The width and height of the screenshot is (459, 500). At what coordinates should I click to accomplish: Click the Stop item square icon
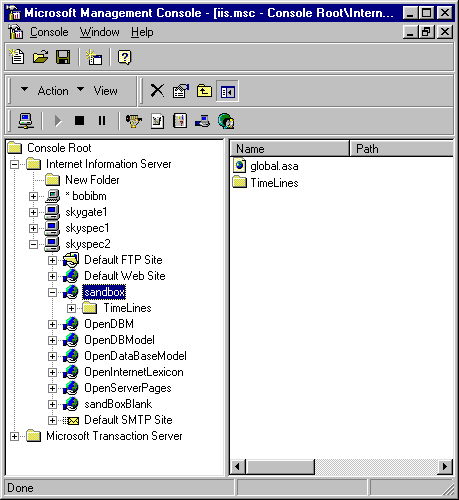(79, 120)
